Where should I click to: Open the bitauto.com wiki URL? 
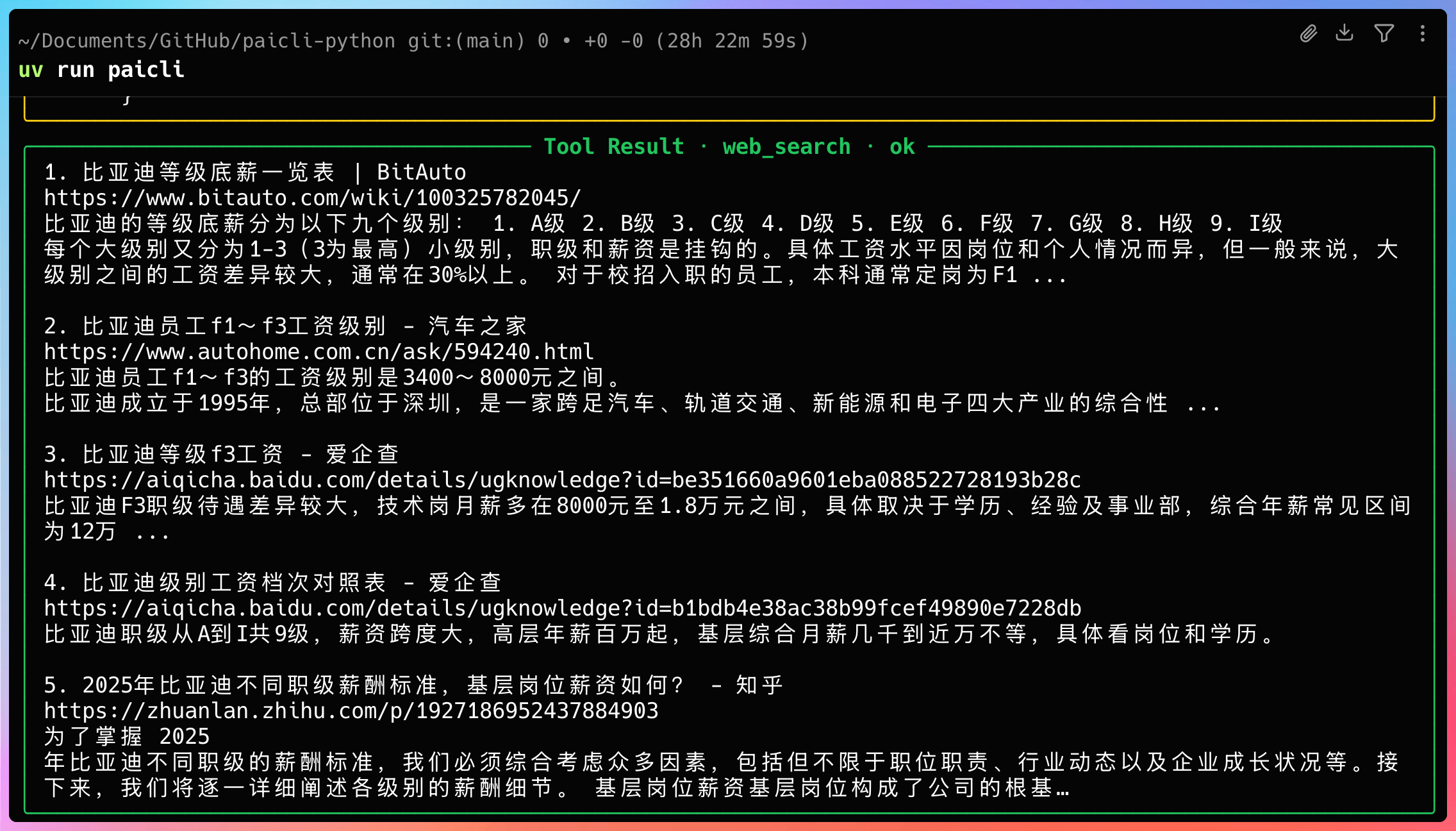coord(313,197)
